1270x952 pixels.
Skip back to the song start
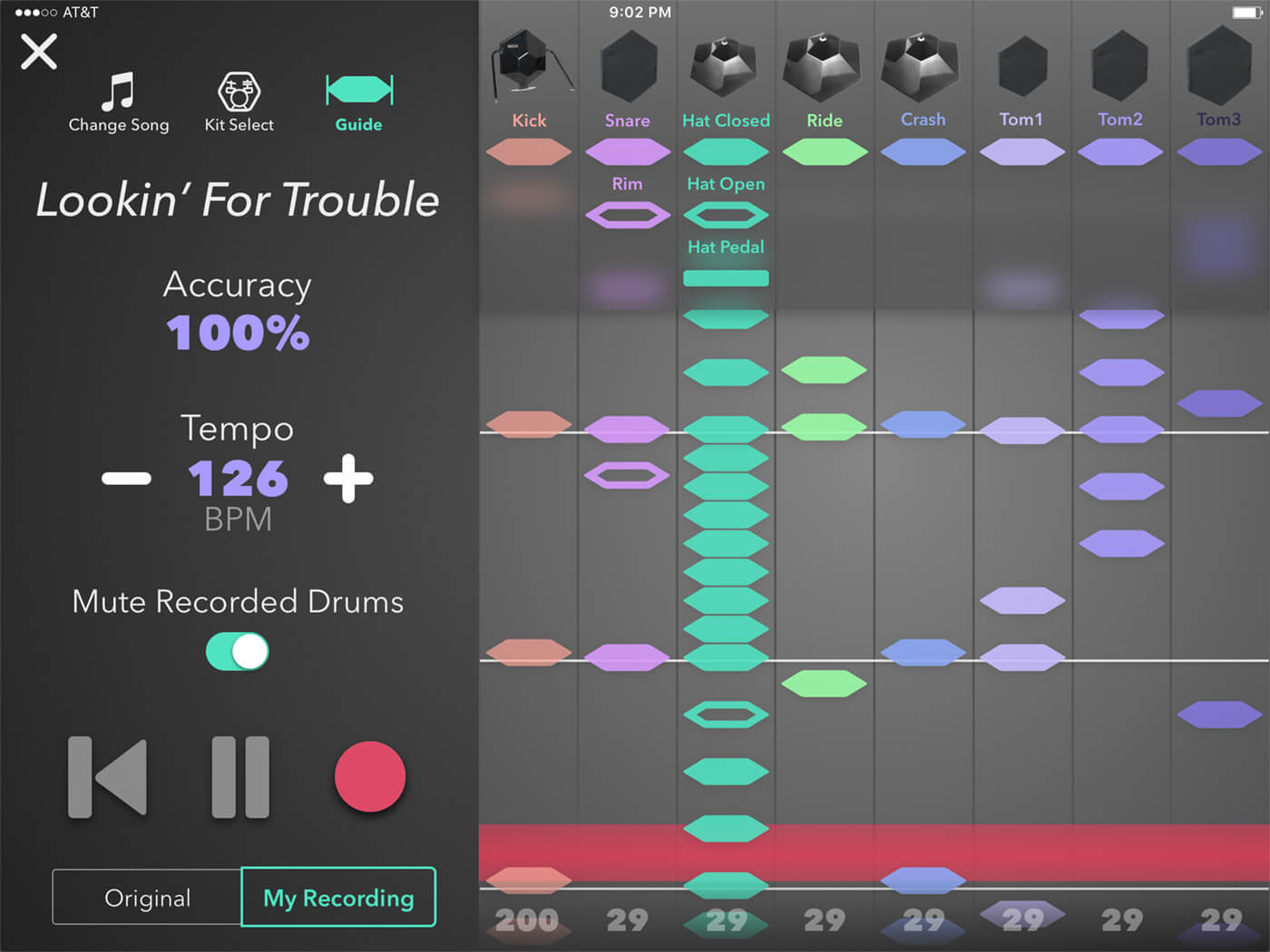click(108, 777)
